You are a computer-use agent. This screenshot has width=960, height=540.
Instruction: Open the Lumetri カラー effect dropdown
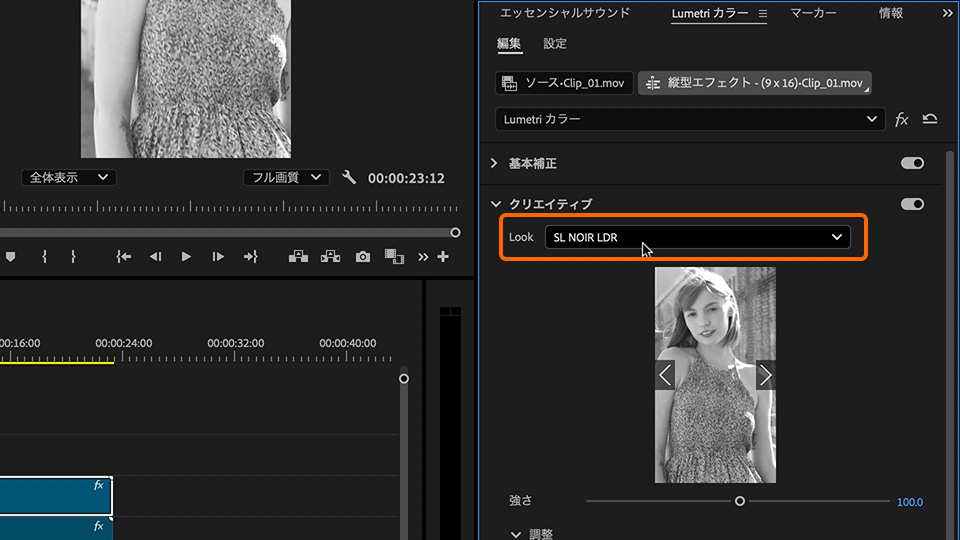click(690, 119)
